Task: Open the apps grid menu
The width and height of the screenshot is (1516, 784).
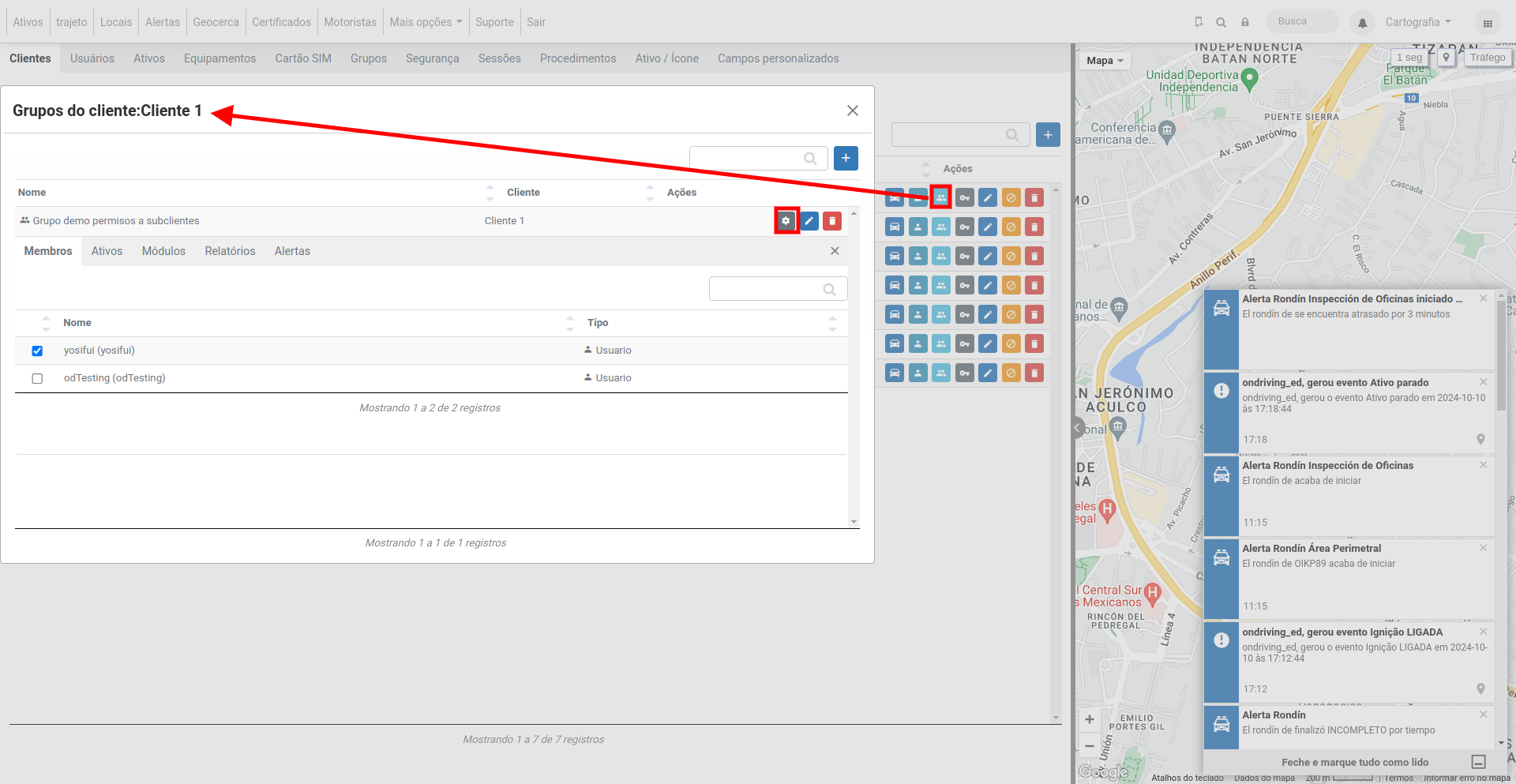Action: point(1488,23)
